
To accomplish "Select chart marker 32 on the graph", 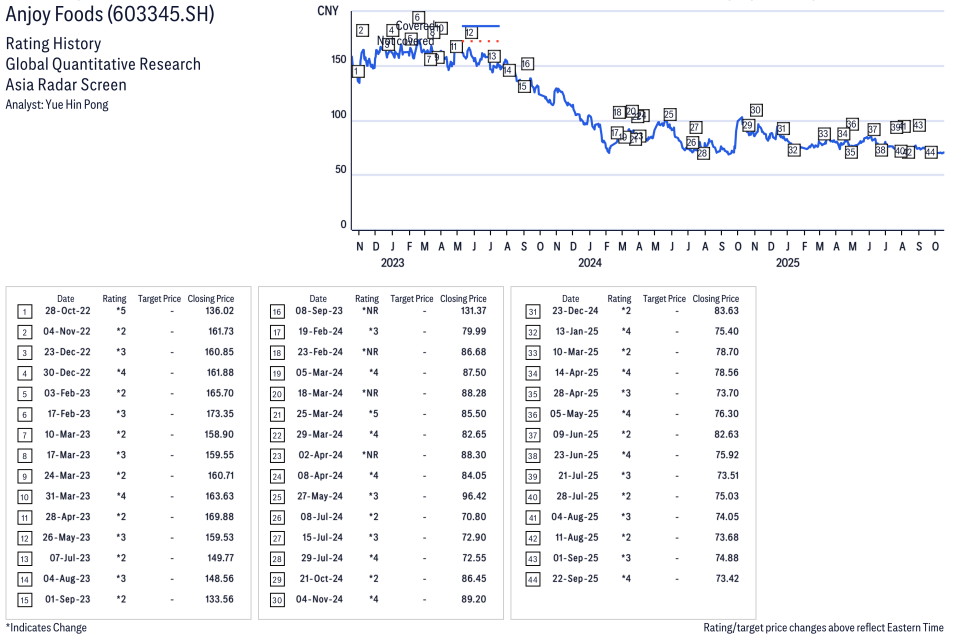I will click(793, 150).
